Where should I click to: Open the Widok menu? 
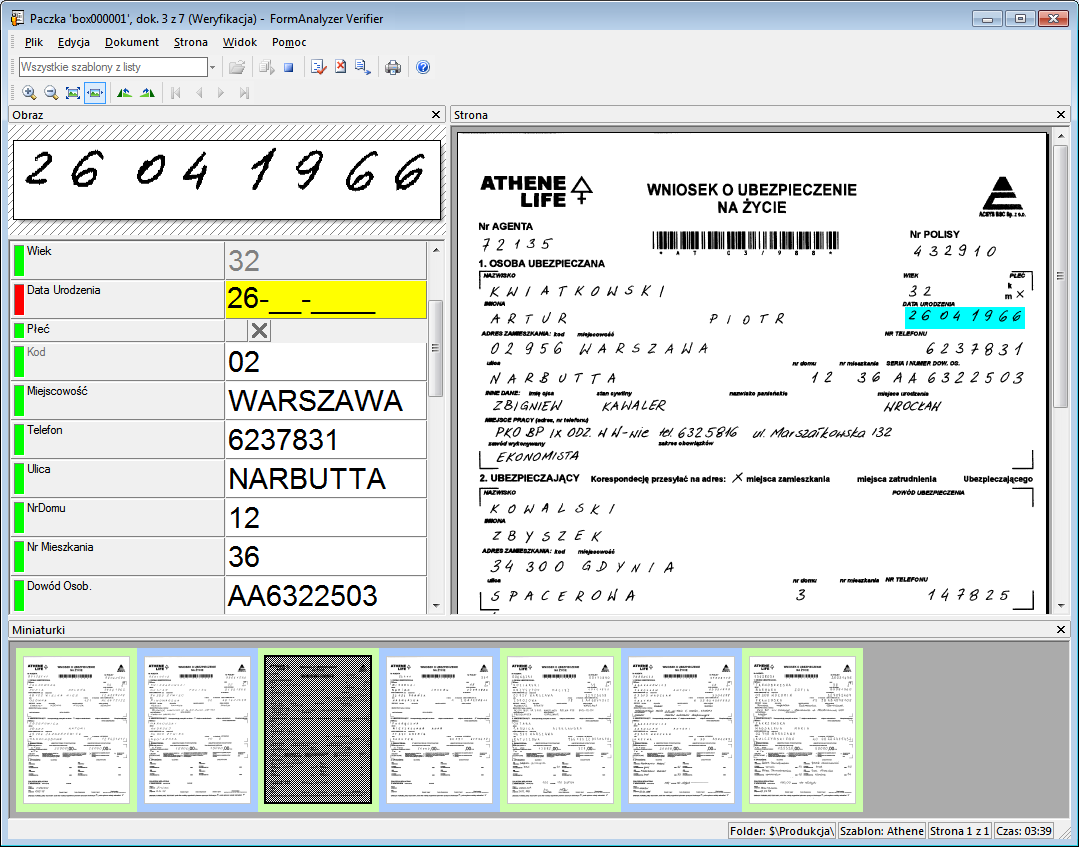coord(240,42)
